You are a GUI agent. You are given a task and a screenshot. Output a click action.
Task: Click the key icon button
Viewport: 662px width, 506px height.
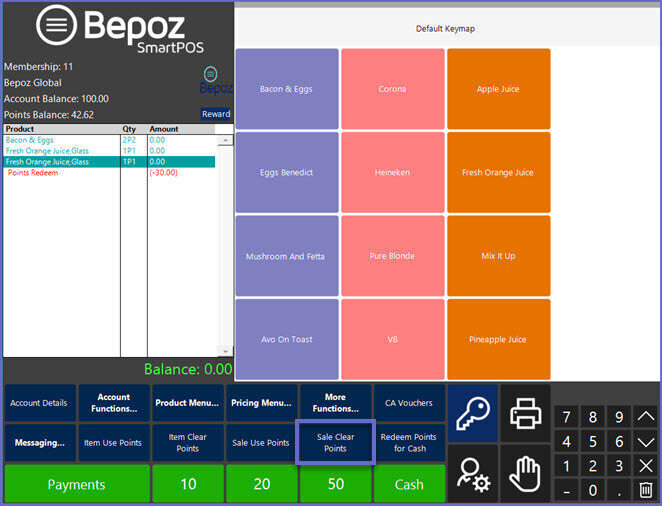(x=472, y=412)
